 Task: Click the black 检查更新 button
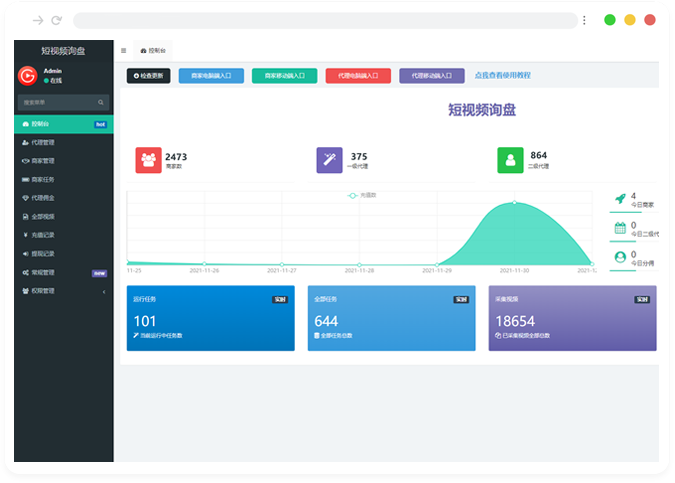click(x=149, y=75)
